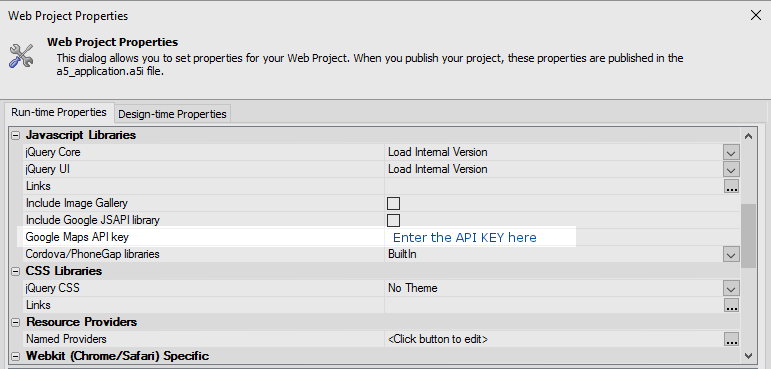Select the jQuery CSS property label
The width and height of the screenshot is (771, 369).
tap(53, 288)
